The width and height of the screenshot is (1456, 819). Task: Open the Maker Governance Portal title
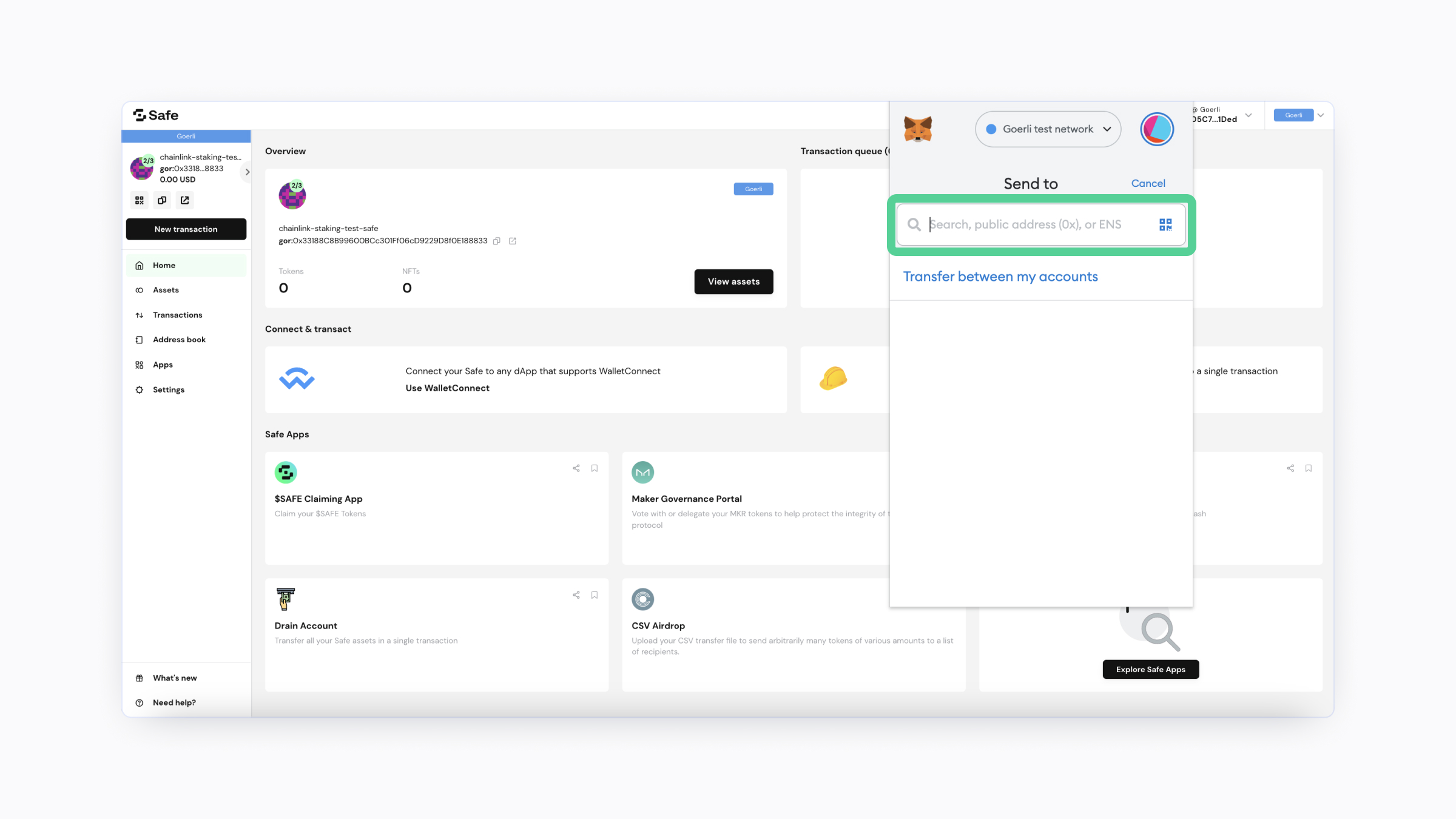pyautogui.click(x=686, y=499)
